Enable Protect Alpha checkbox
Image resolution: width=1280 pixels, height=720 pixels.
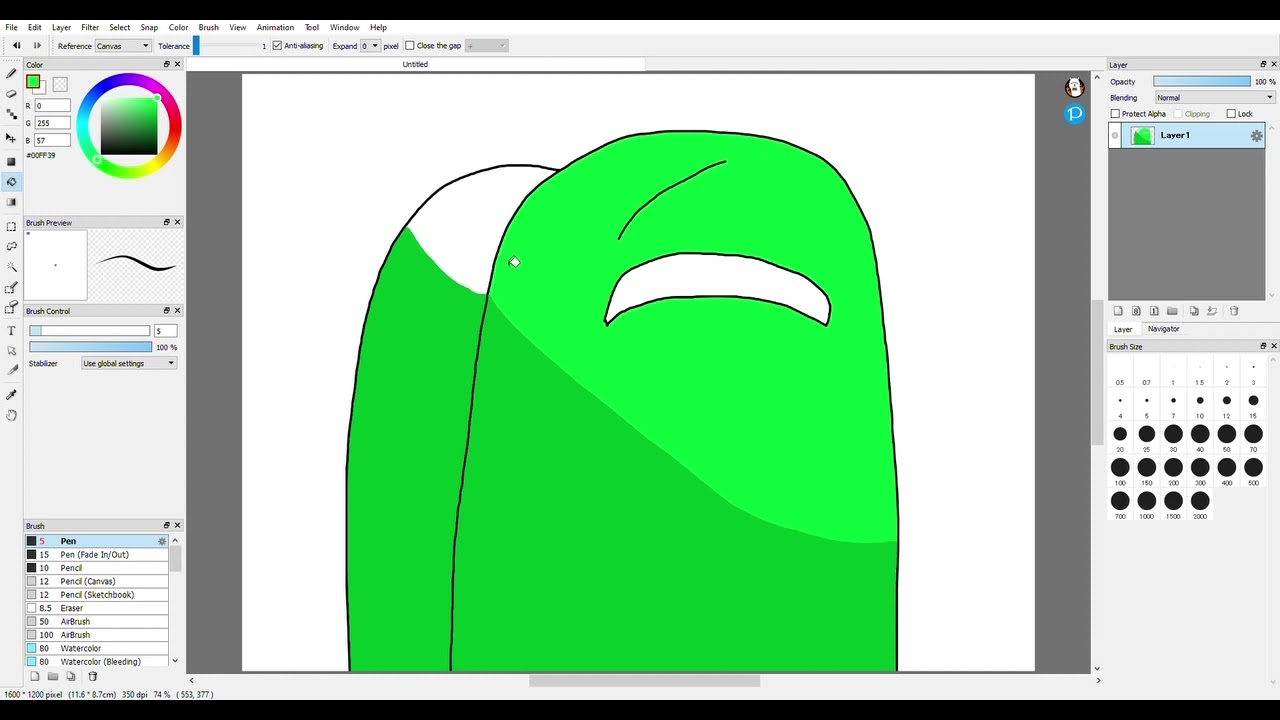point(1115,114)
